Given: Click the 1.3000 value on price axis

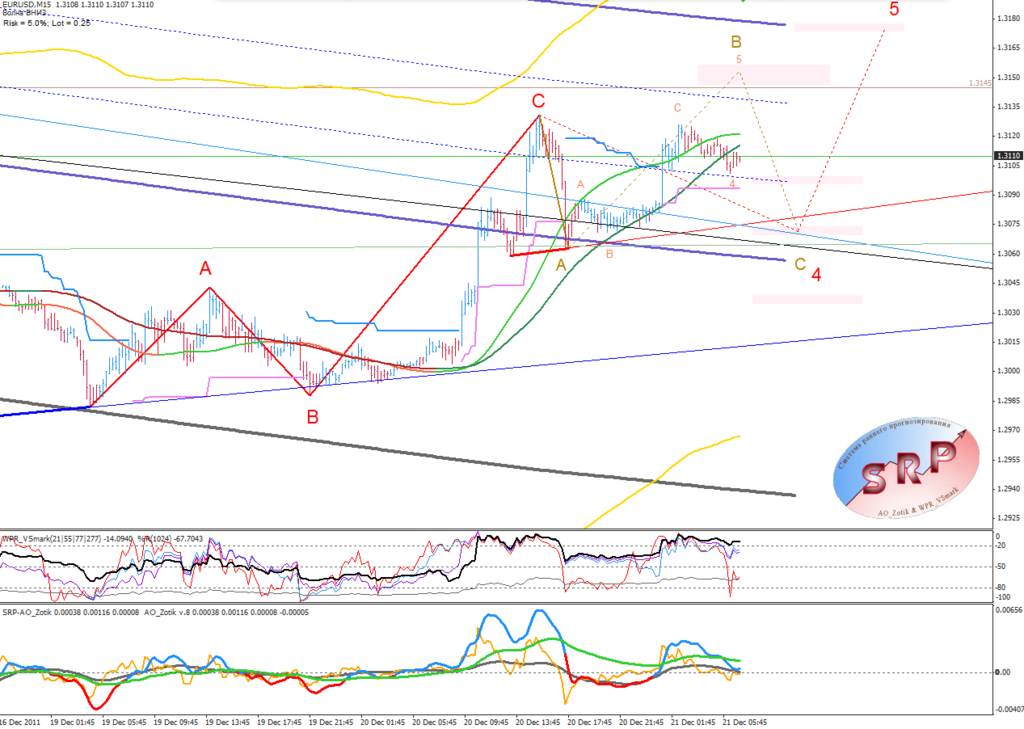Looking at the screenshot, I should 1009,371.
